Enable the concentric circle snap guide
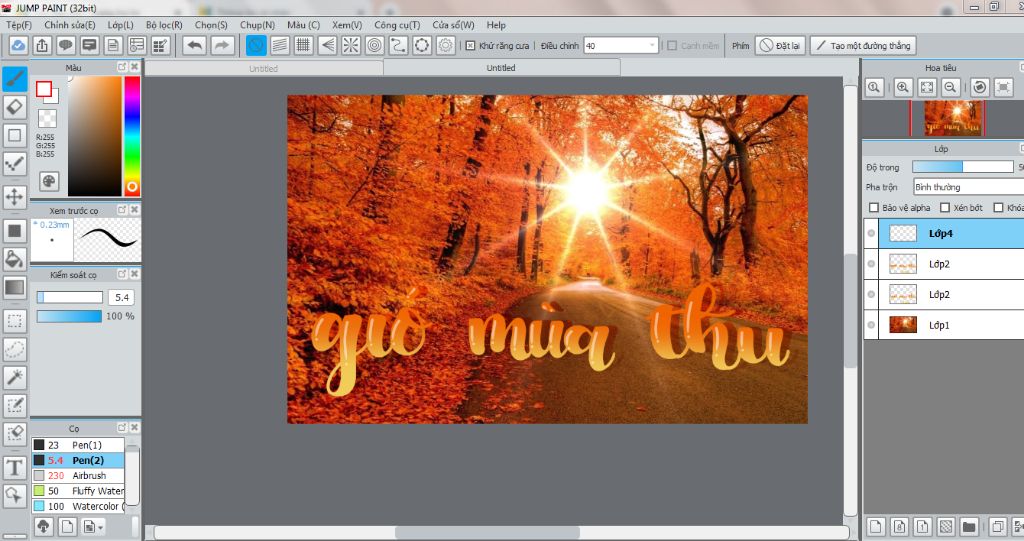 point(374,46)
